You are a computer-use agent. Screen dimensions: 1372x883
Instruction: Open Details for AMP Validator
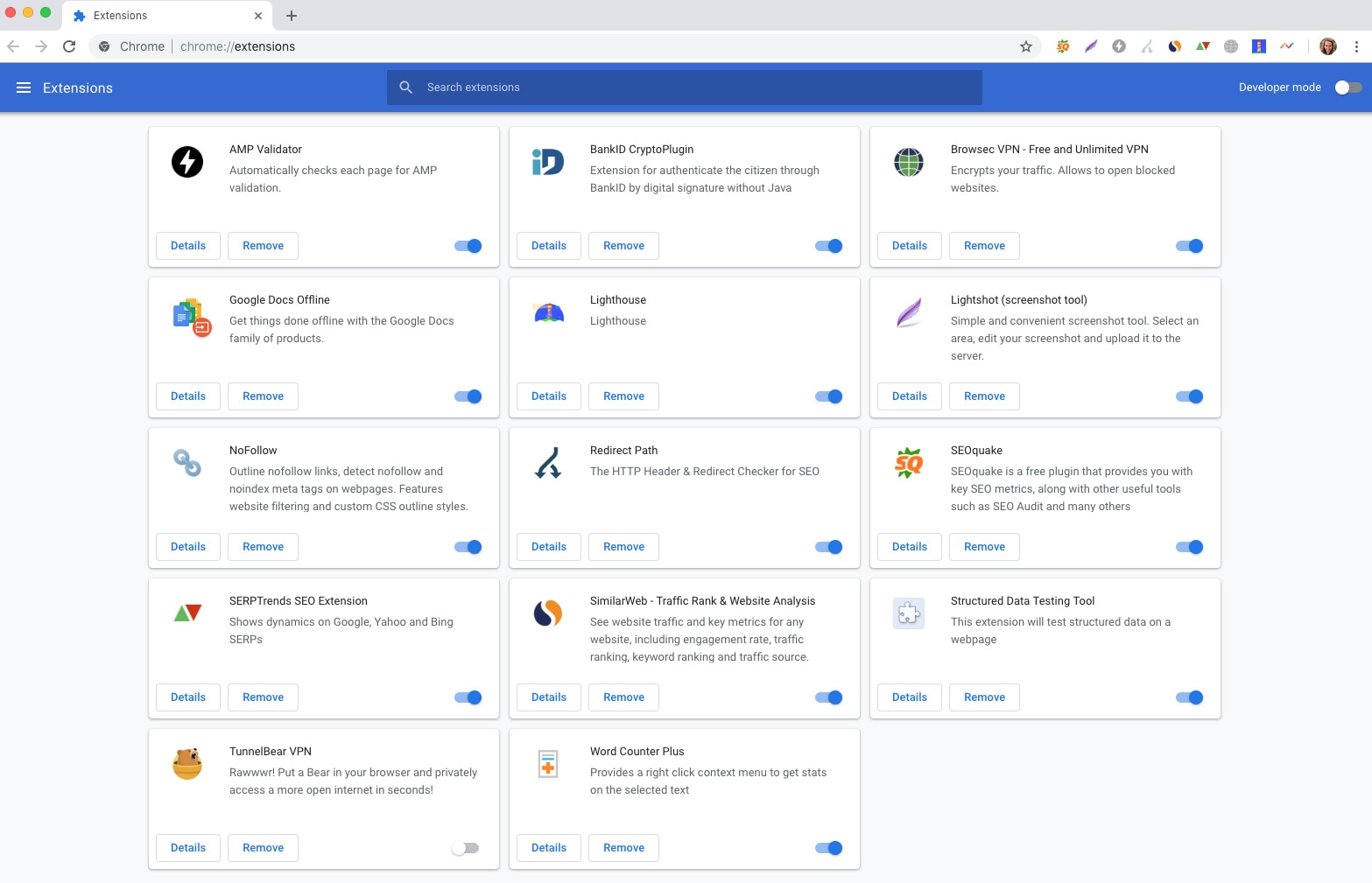coord(188,246)
